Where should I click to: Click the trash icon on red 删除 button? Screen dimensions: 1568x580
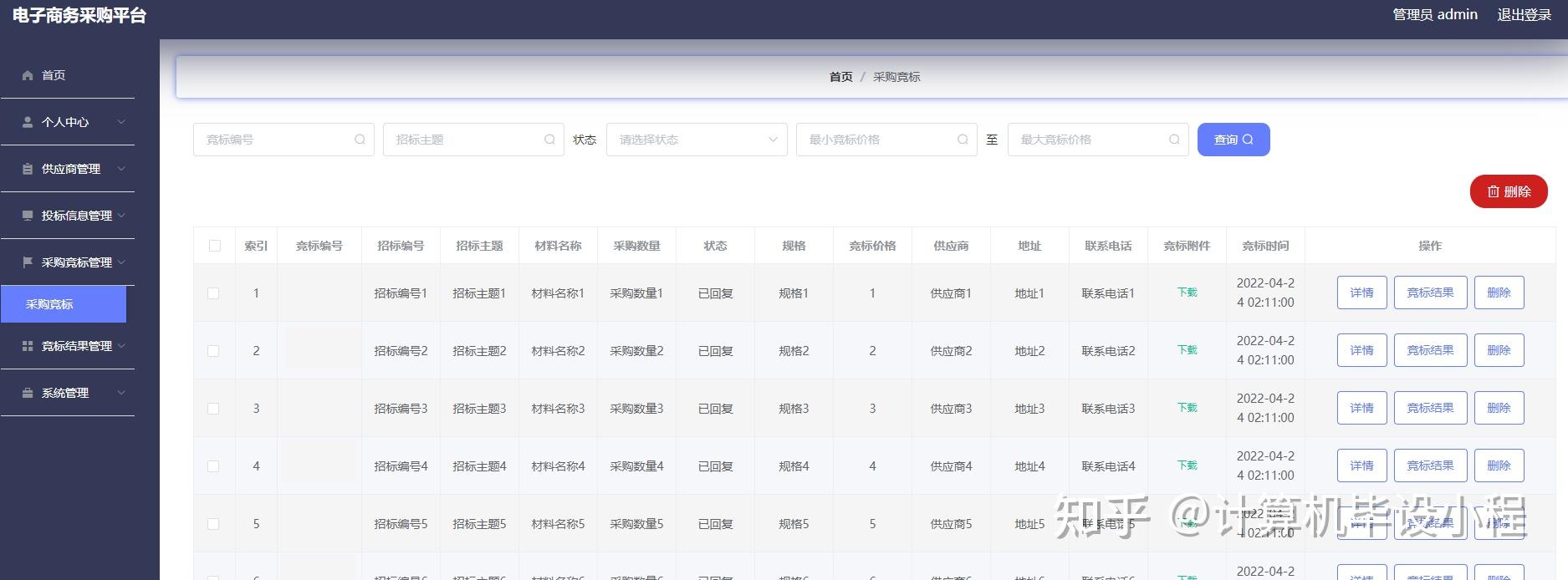tap(1494, 191)
